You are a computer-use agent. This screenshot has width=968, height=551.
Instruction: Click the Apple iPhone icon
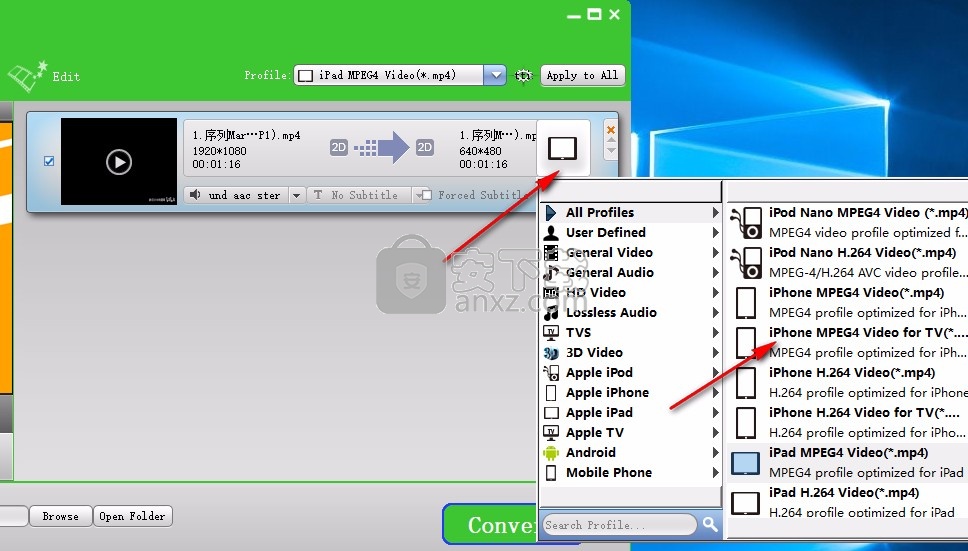click(x=551, y=393)
